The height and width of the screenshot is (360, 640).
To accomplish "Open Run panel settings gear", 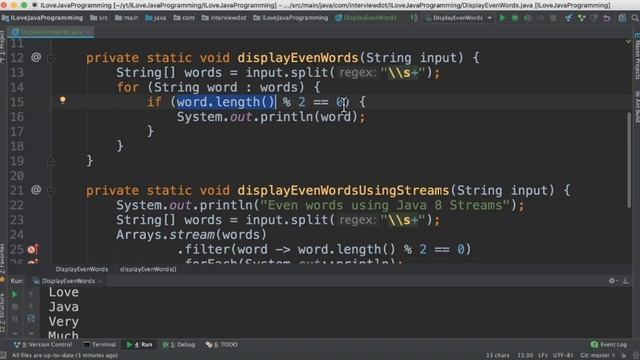I will tap(612, 281).
